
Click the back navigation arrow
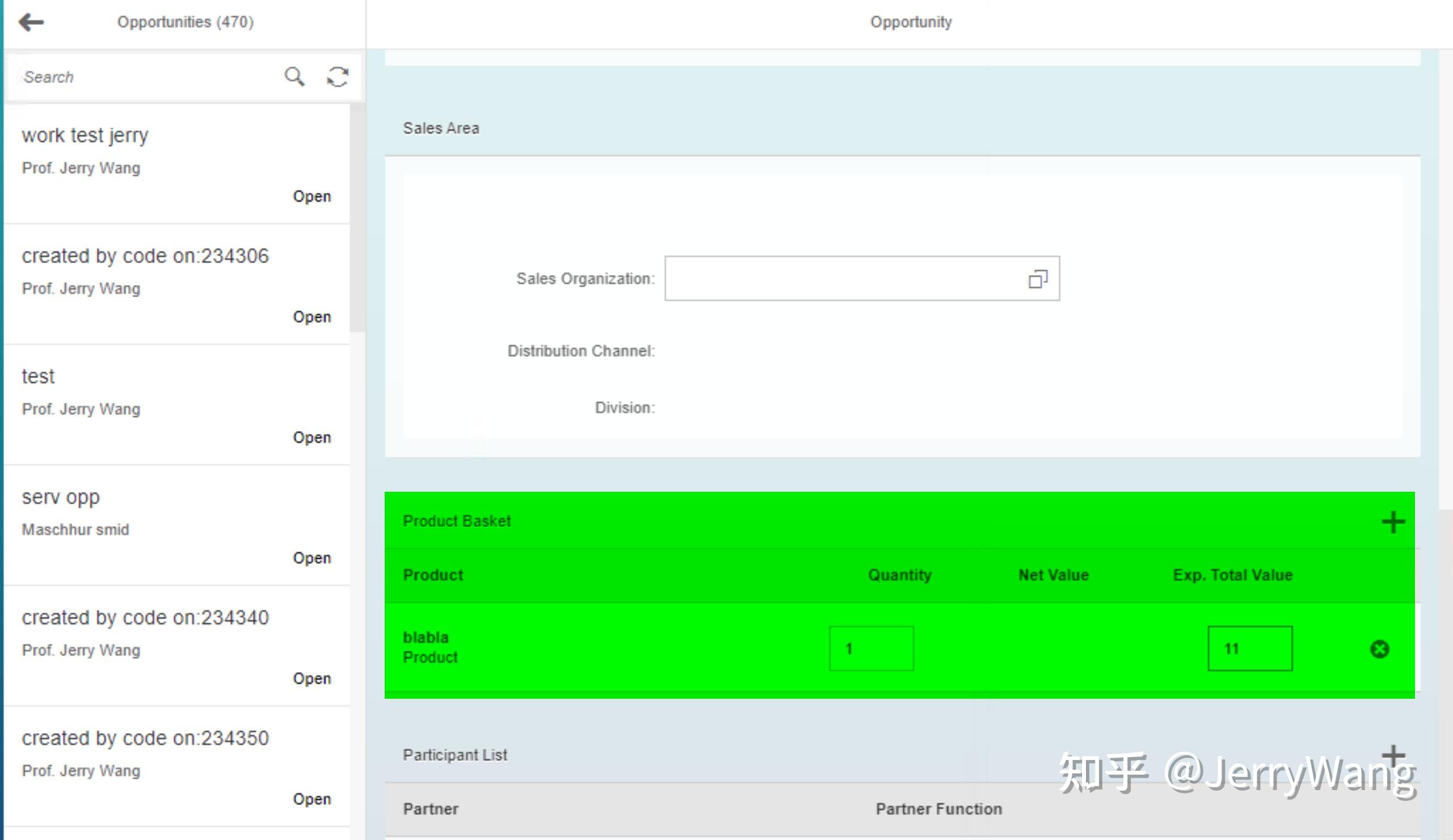click(x=32, y=22)
